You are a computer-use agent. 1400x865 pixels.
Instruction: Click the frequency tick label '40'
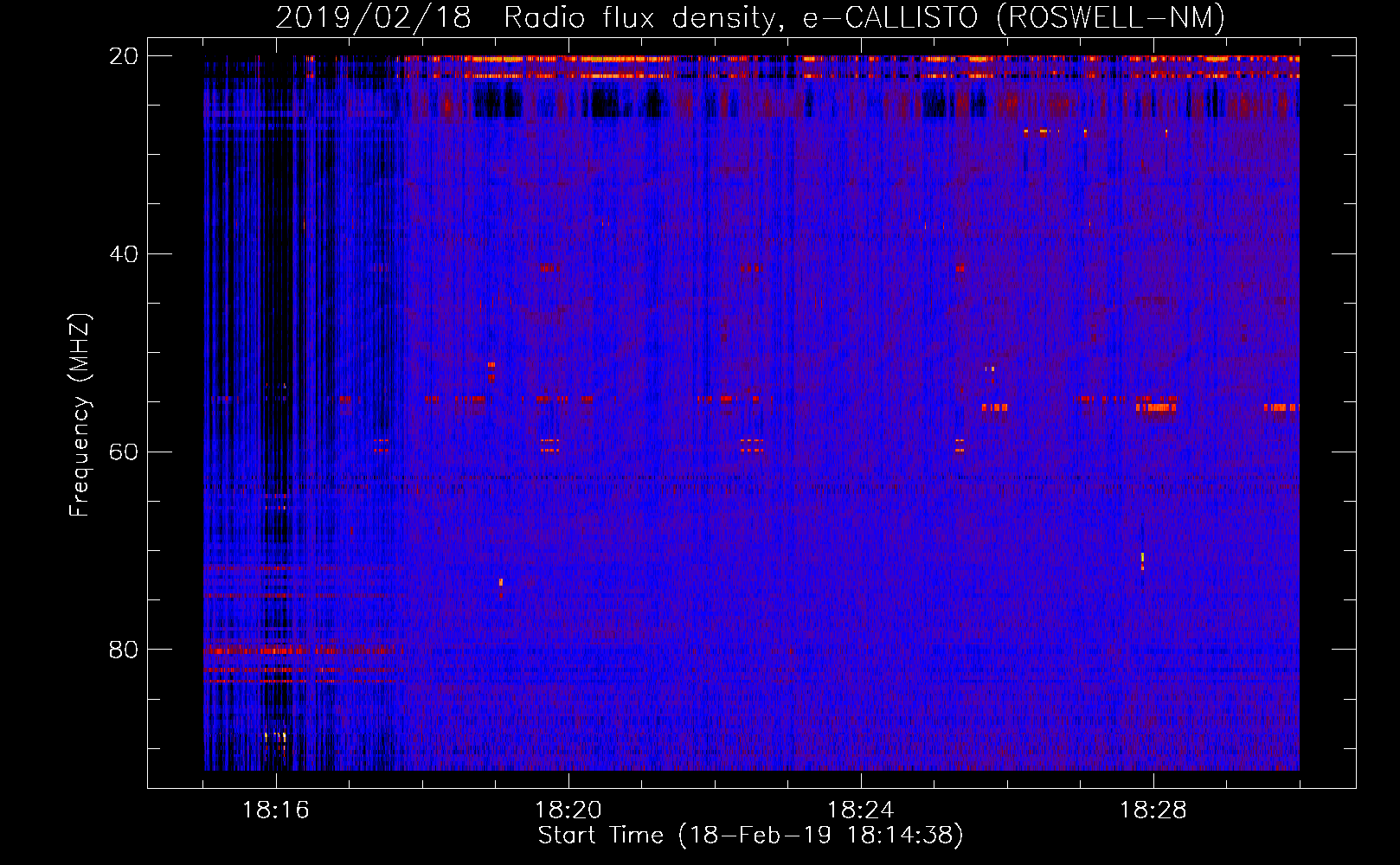pos(124,254)
